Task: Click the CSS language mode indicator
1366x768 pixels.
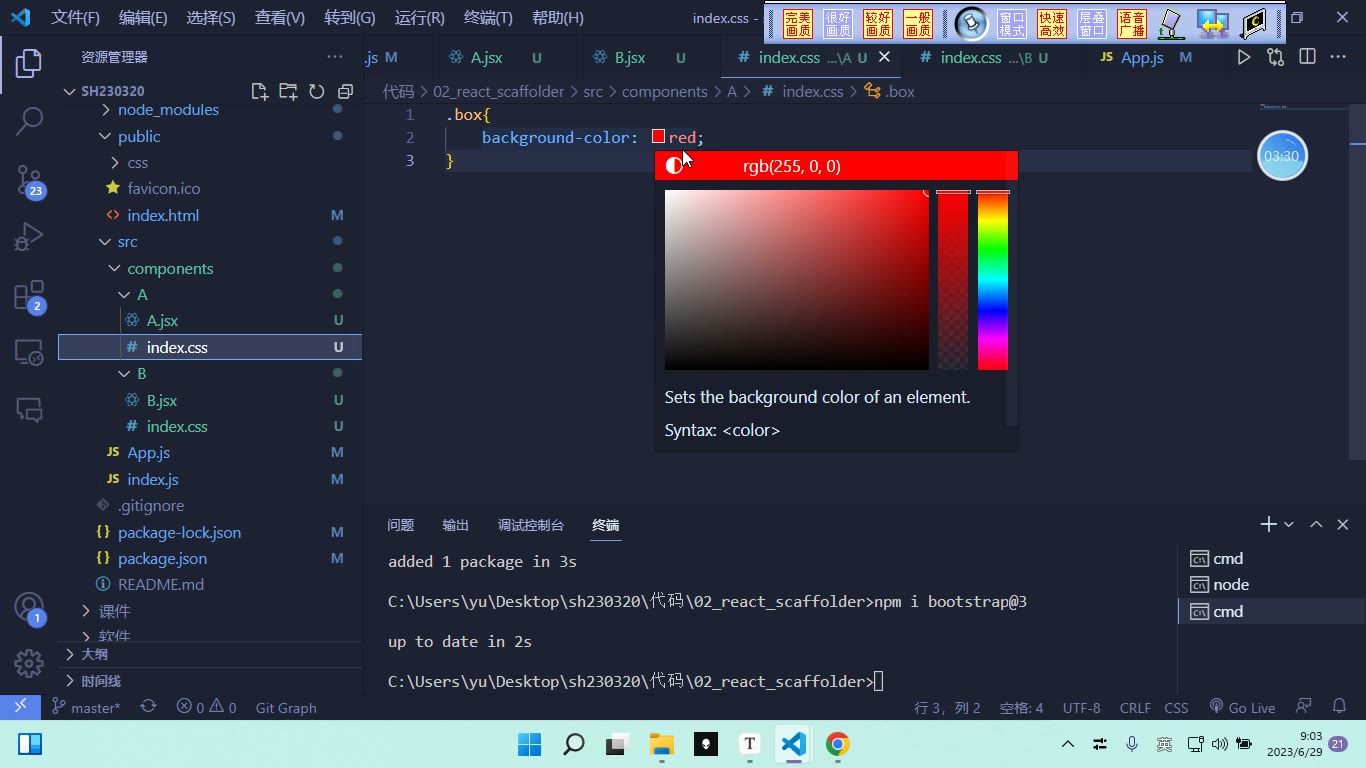Action: pyautogui.click(x=1176, y=707)
